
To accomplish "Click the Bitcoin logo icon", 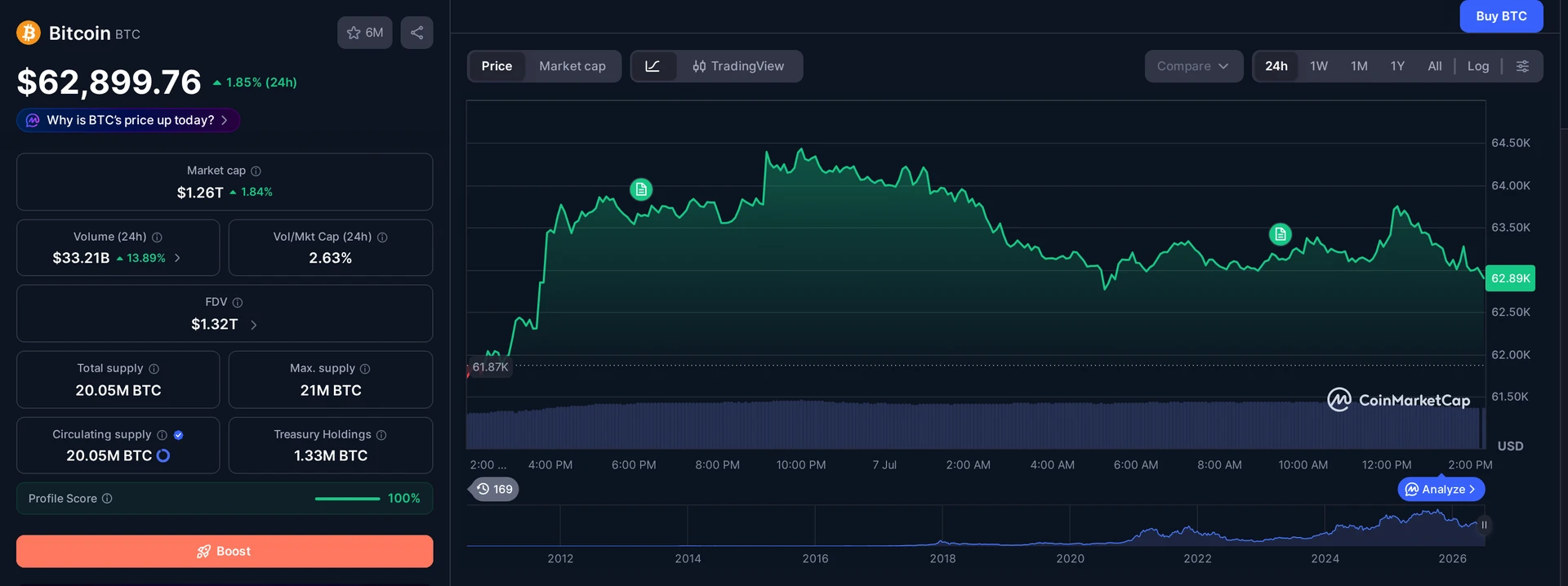I will tap(29, 33).
